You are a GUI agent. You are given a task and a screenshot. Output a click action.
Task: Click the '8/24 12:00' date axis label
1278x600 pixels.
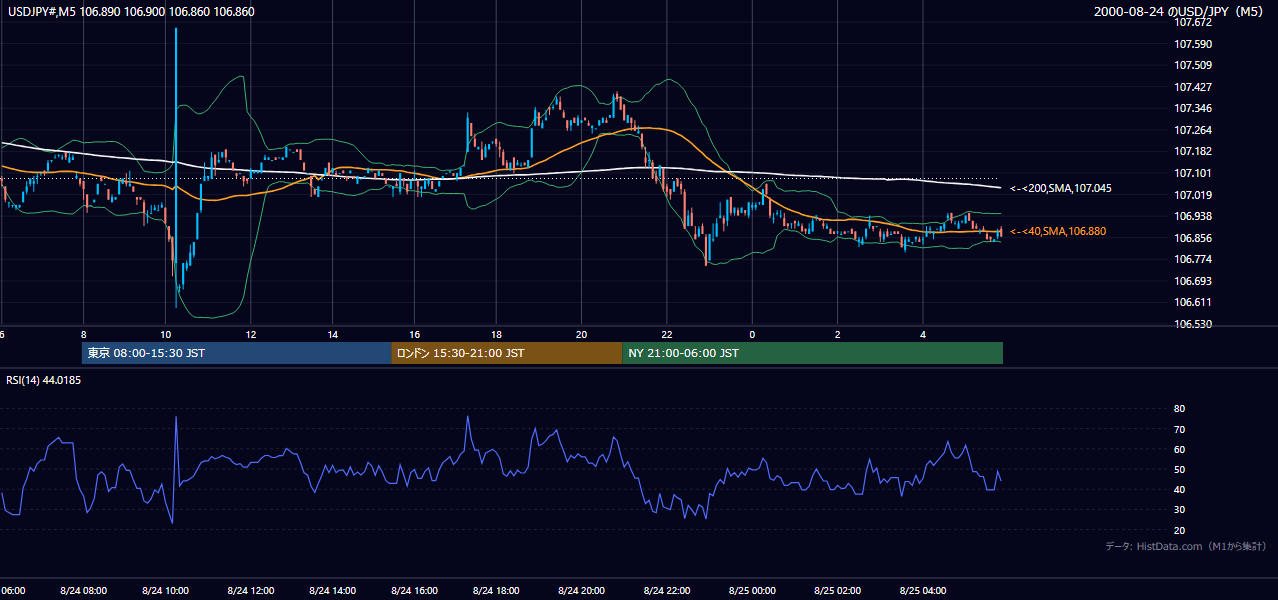tap(250, 590)
